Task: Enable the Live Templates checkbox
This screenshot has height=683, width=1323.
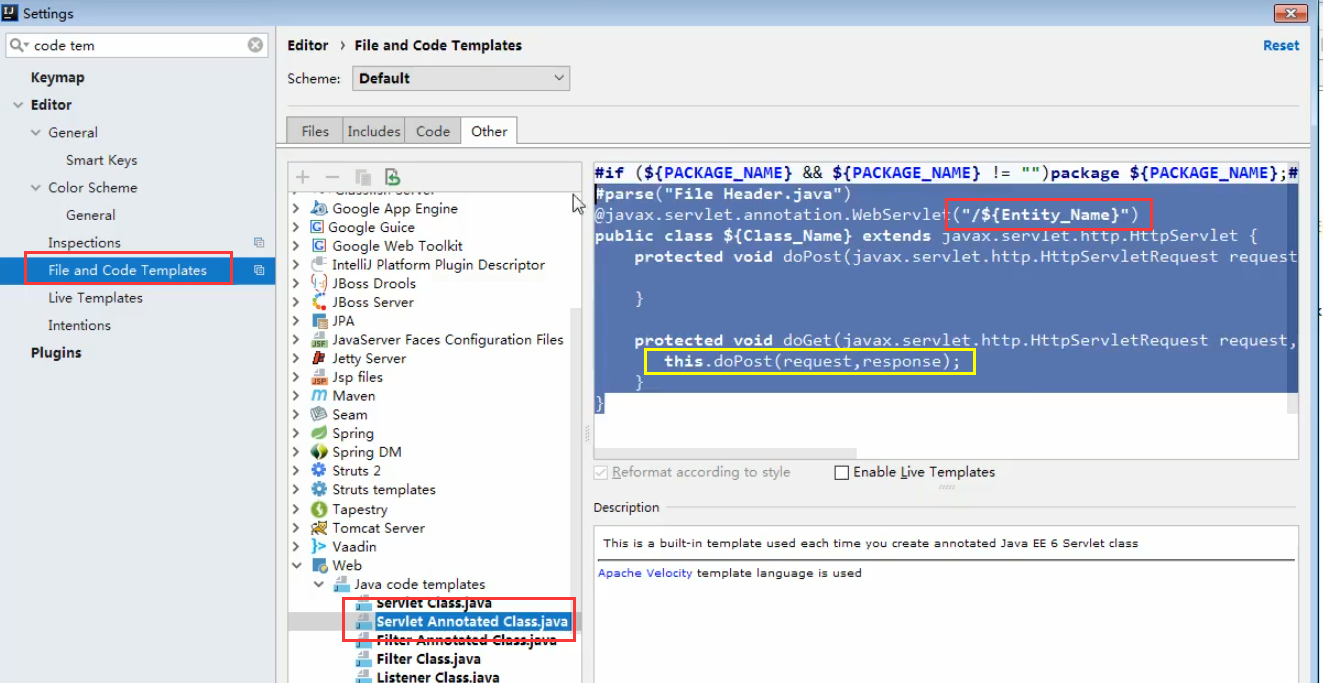Action: (841, 473)
